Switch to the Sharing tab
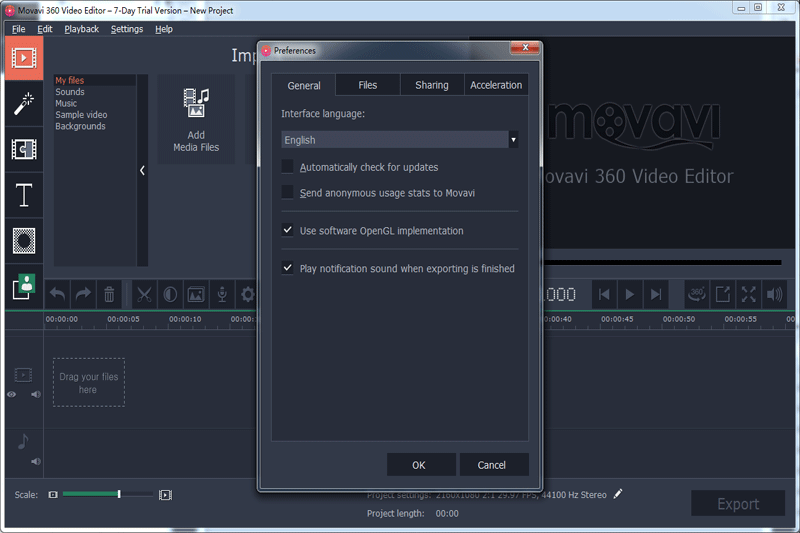This screenshot has height=533, width=800. [432, 85]
